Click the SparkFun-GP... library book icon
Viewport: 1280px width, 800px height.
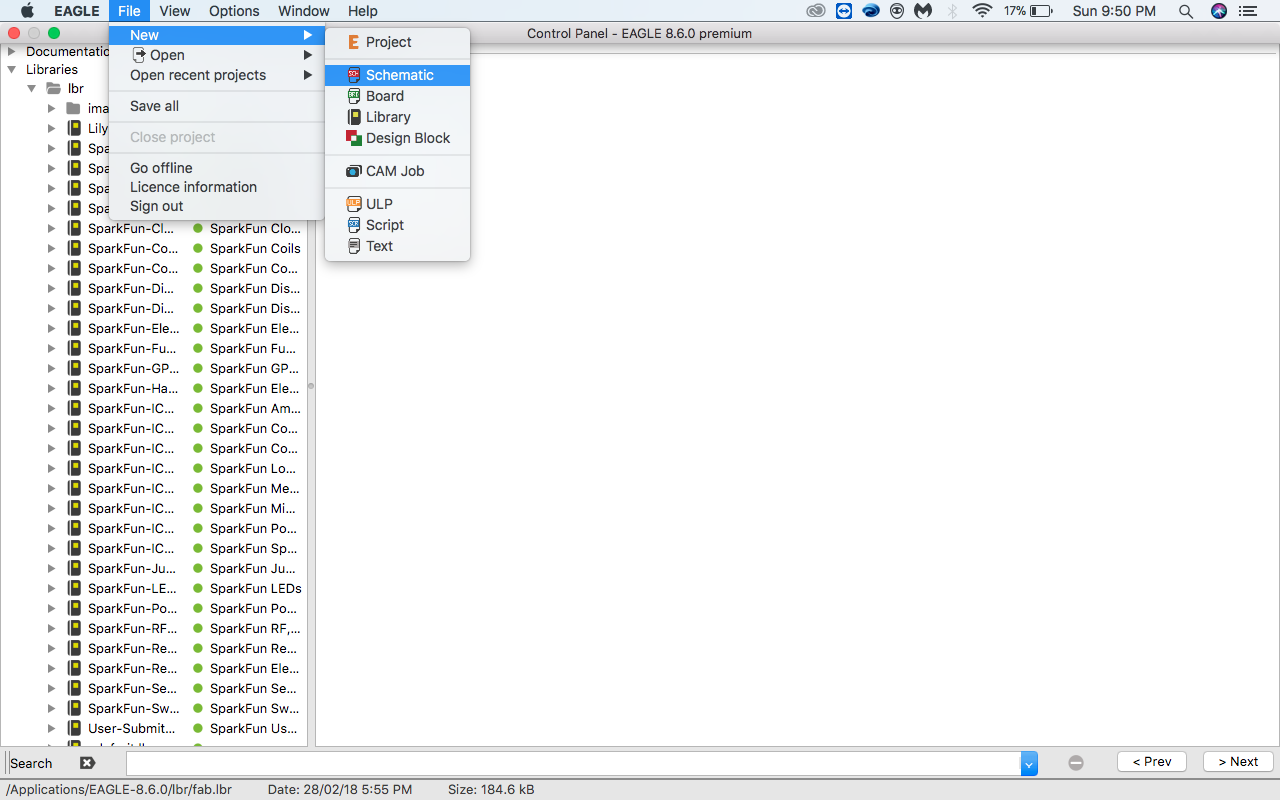tap(74, 368)
